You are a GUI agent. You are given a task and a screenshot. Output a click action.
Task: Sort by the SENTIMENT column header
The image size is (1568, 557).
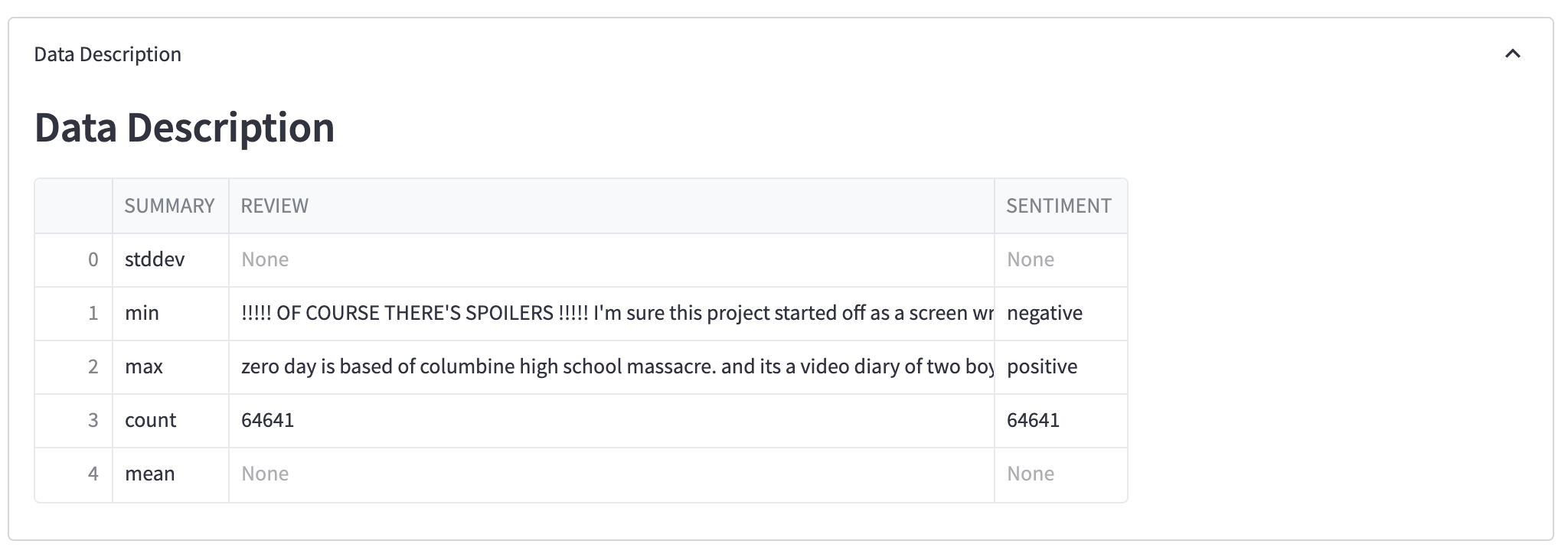click(1058, 206)
